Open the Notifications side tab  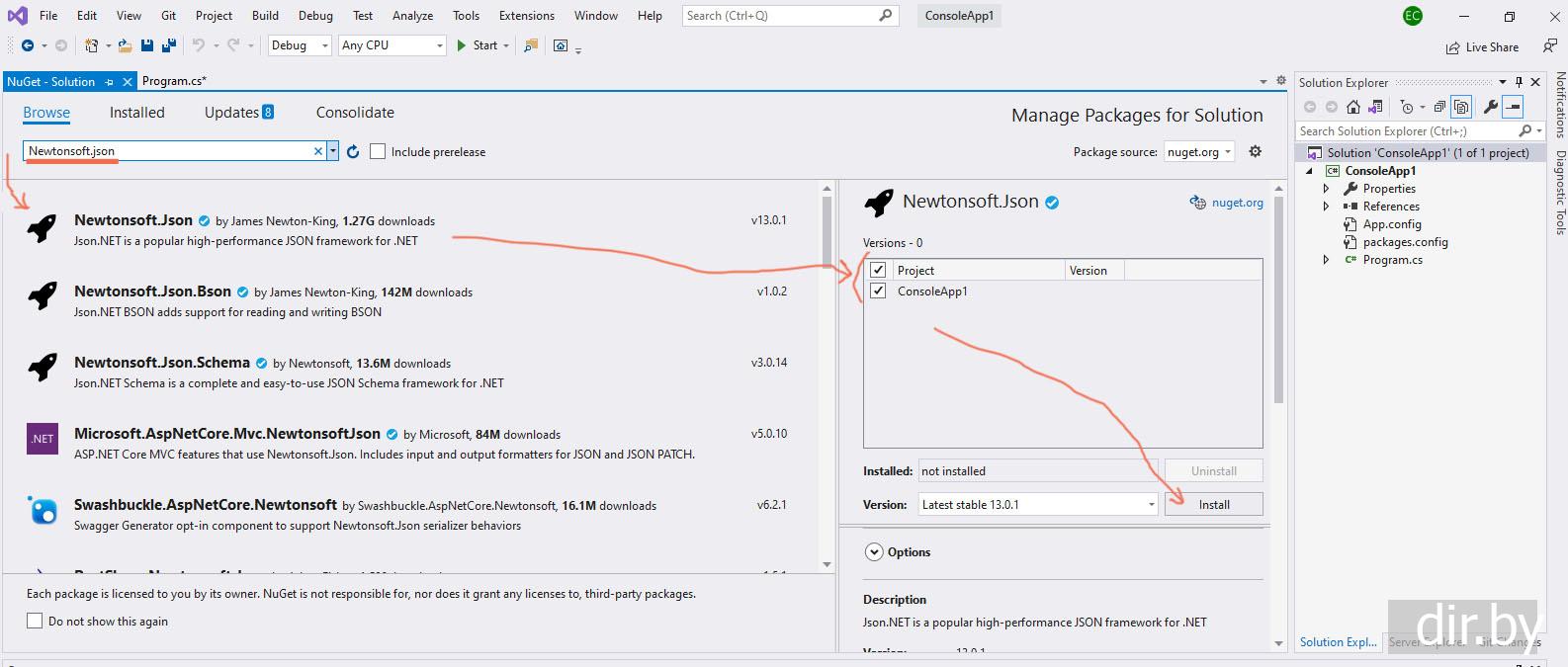click(x=1559, y=105)
